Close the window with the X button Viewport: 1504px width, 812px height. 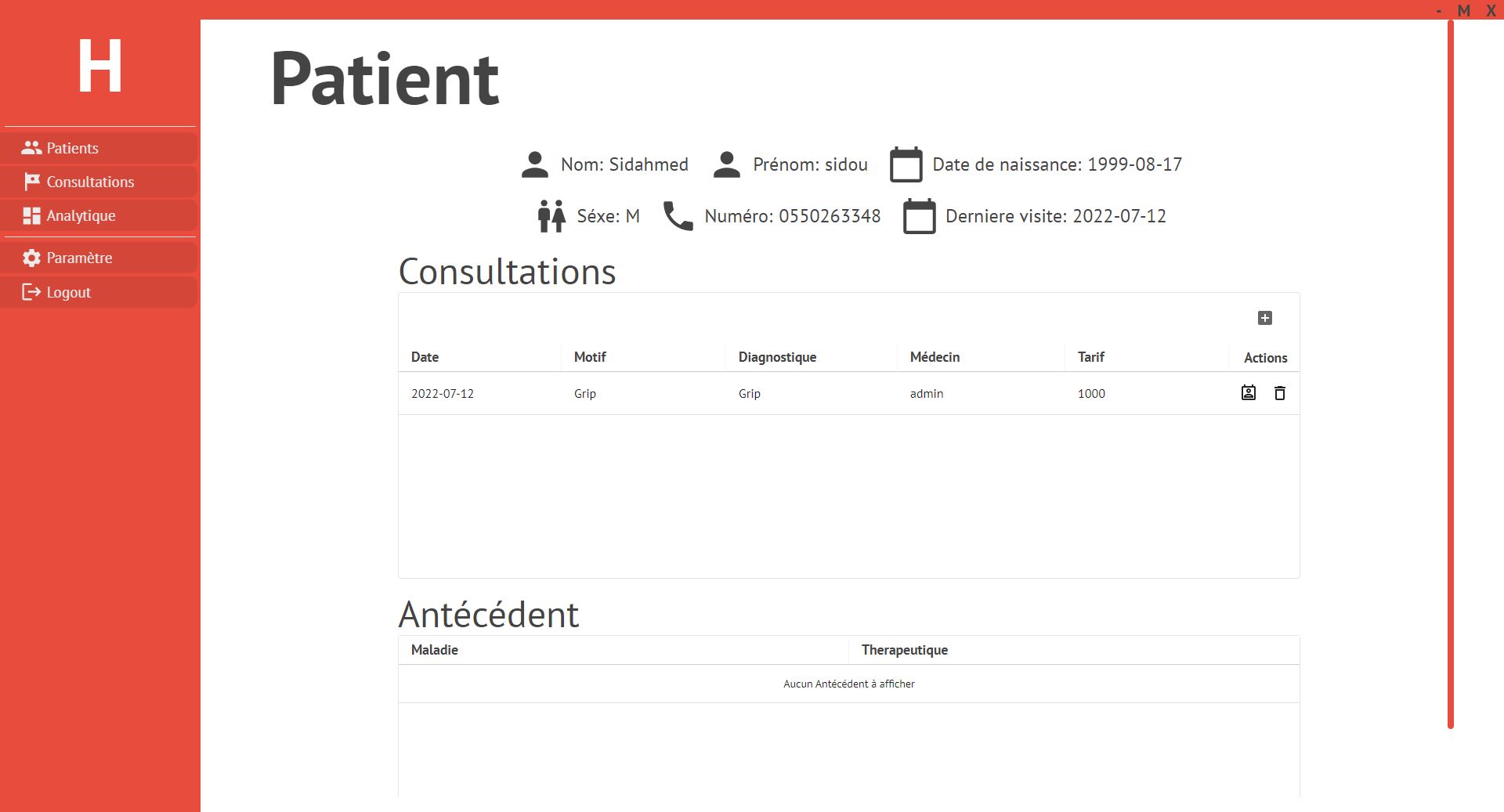[1491, 11]
